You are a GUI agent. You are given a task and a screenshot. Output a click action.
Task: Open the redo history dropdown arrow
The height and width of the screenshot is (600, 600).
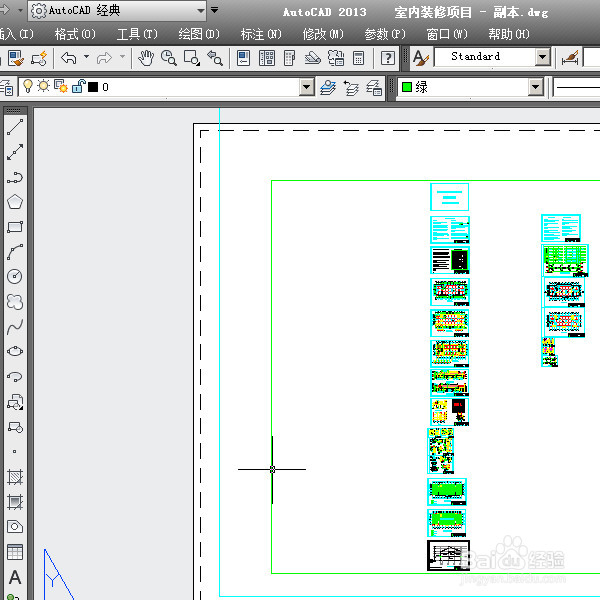(122, 57)
